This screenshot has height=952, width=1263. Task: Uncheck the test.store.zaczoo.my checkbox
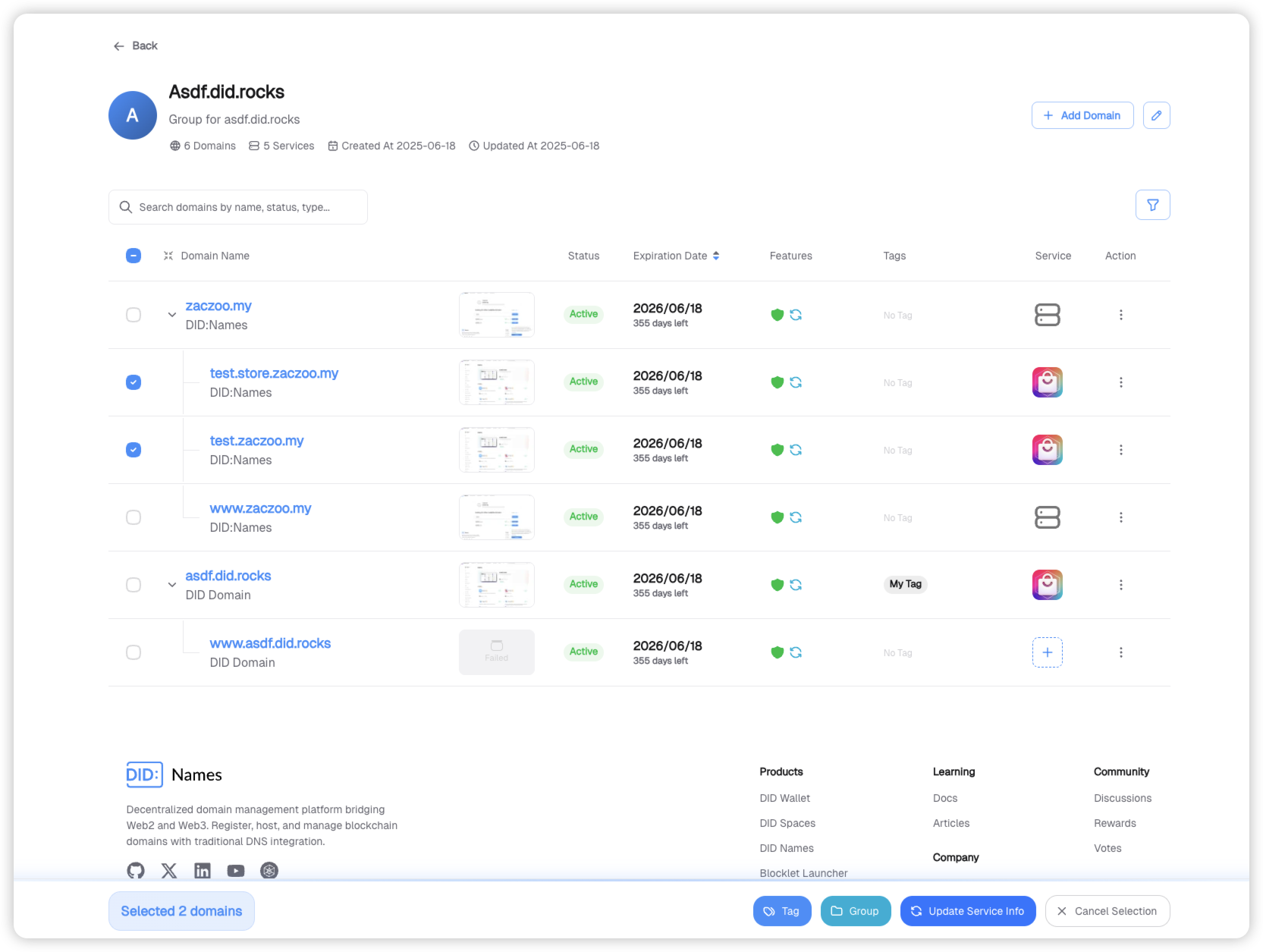[134, 382]
